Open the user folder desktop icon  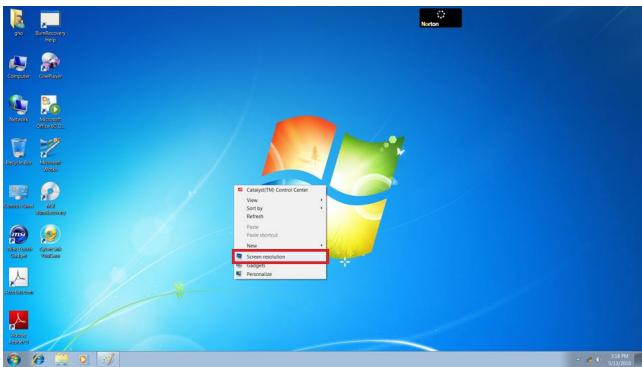pyautogui.click(x=18, y=22)
